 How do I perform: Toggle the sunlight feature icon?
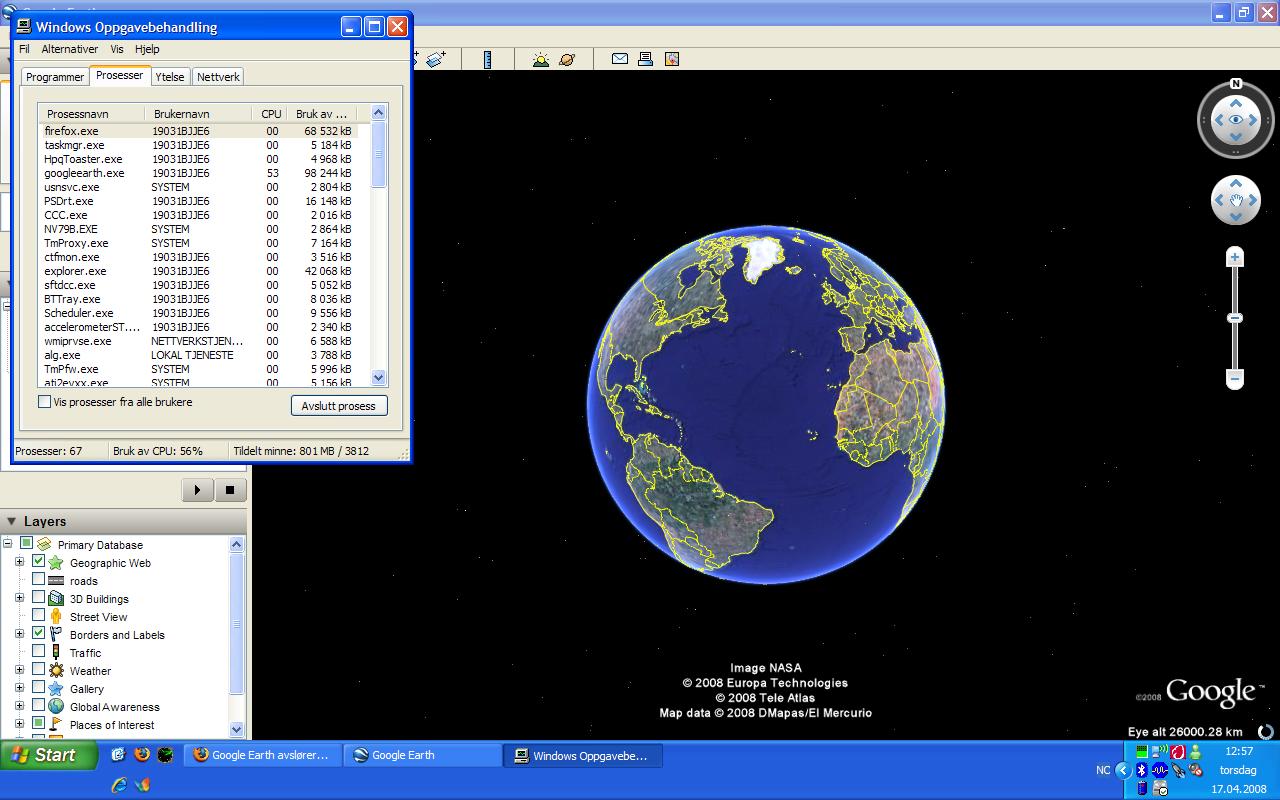tap(541, 59)
